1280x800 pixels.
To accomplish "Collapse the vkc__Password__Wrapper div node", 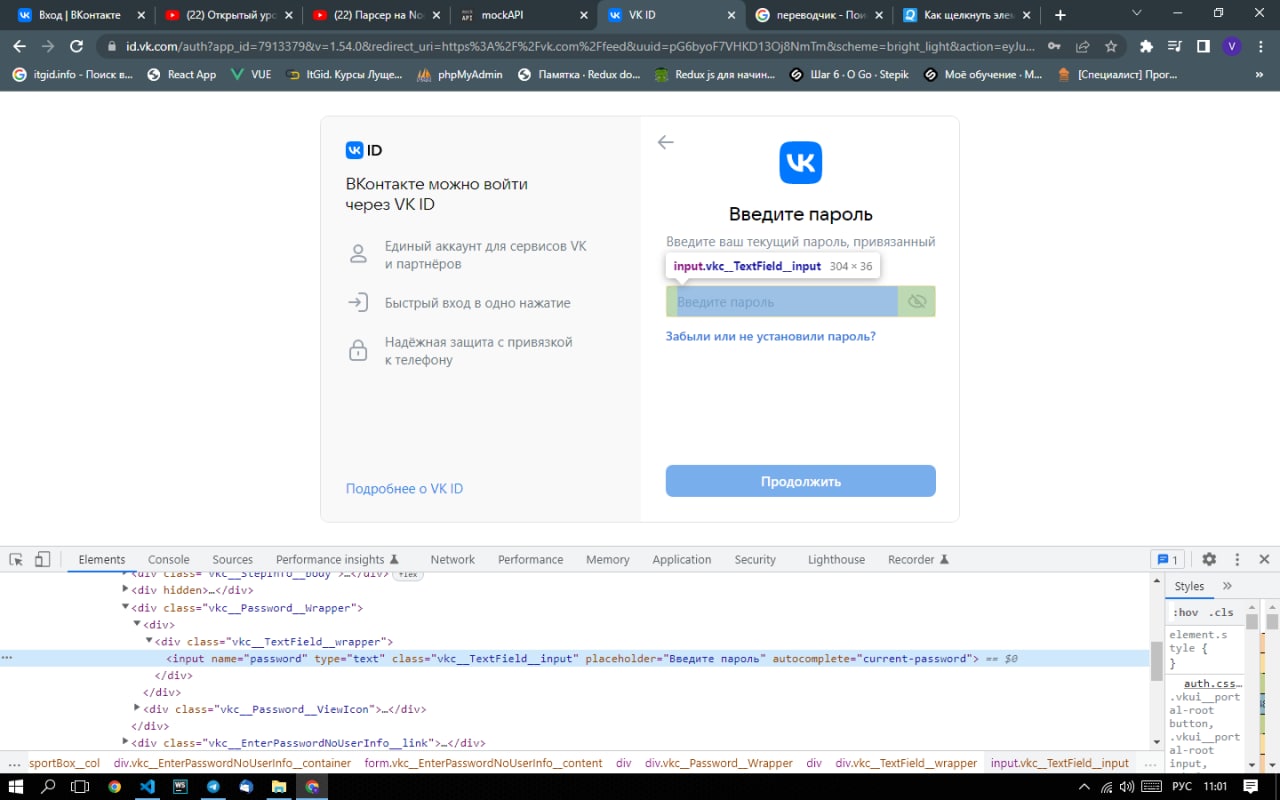I will (126, 607).
